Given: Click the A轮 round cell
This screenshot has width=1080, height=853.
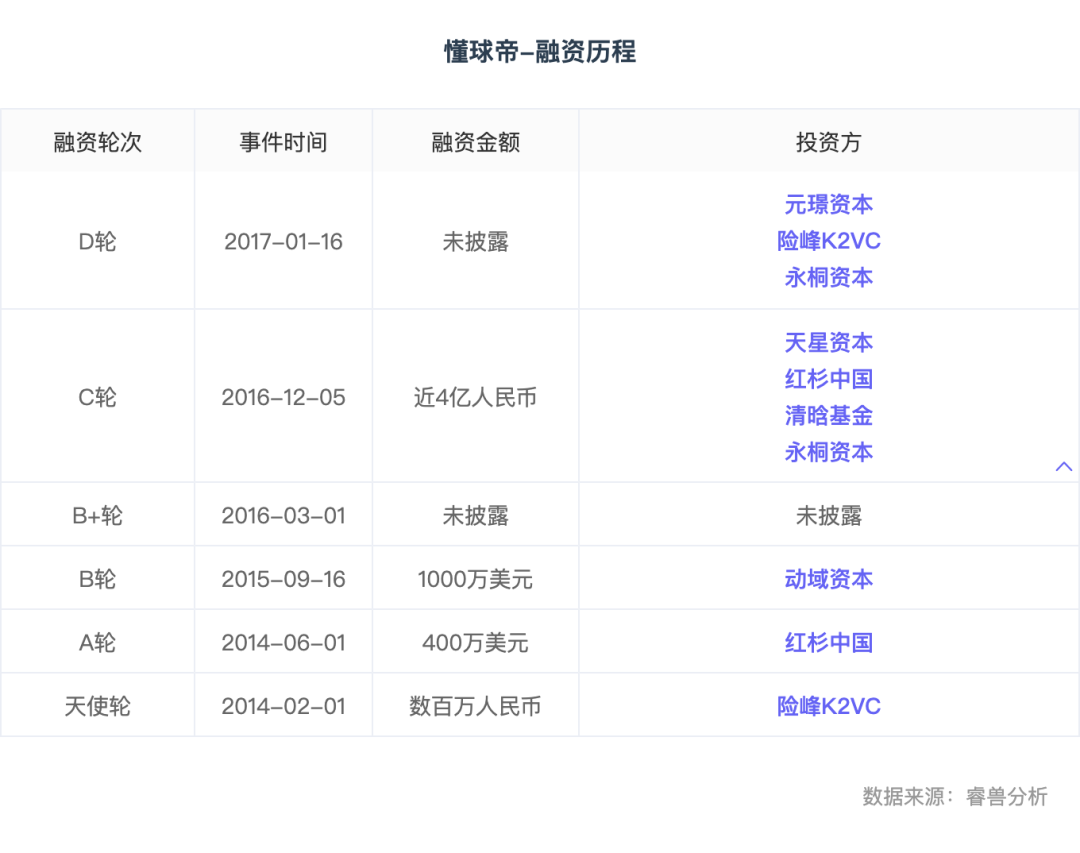Looking at the screenshot, I should tap(97, 643).
